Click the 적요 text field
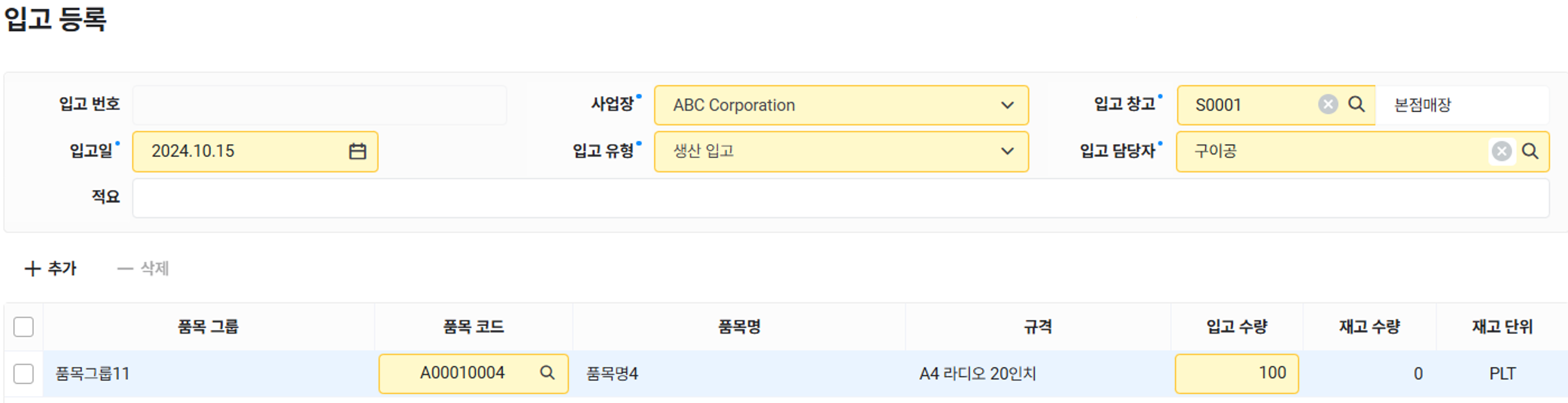The height and width of the screenshot is (403, 1568). pos(840,198)
